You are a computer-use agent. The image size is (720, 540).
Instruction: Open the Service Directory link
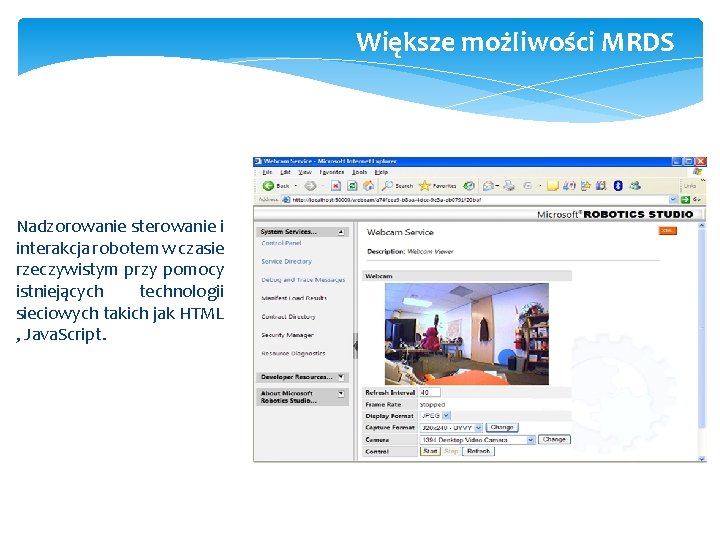coord(287,261)
